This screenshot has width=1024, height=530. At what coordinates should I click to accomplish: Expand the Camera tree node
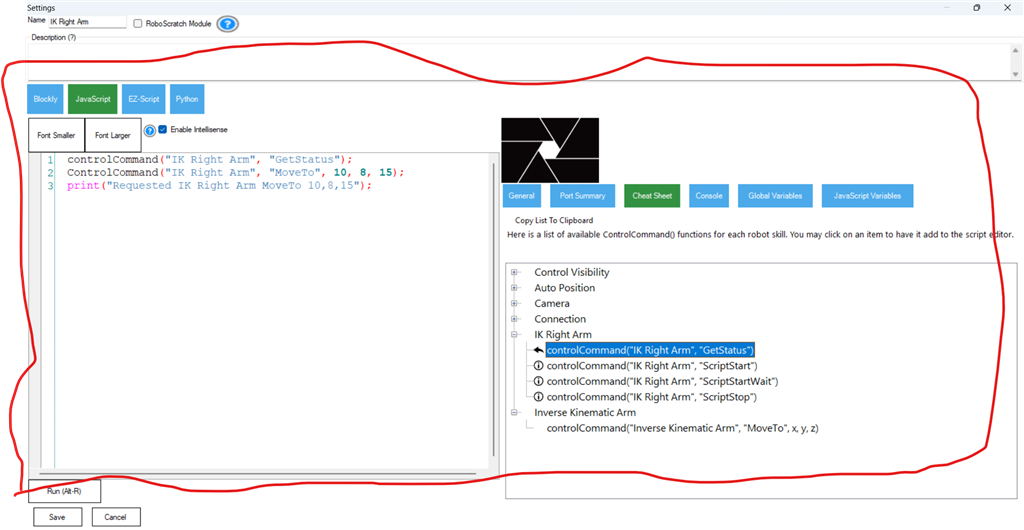coord(514,303)
